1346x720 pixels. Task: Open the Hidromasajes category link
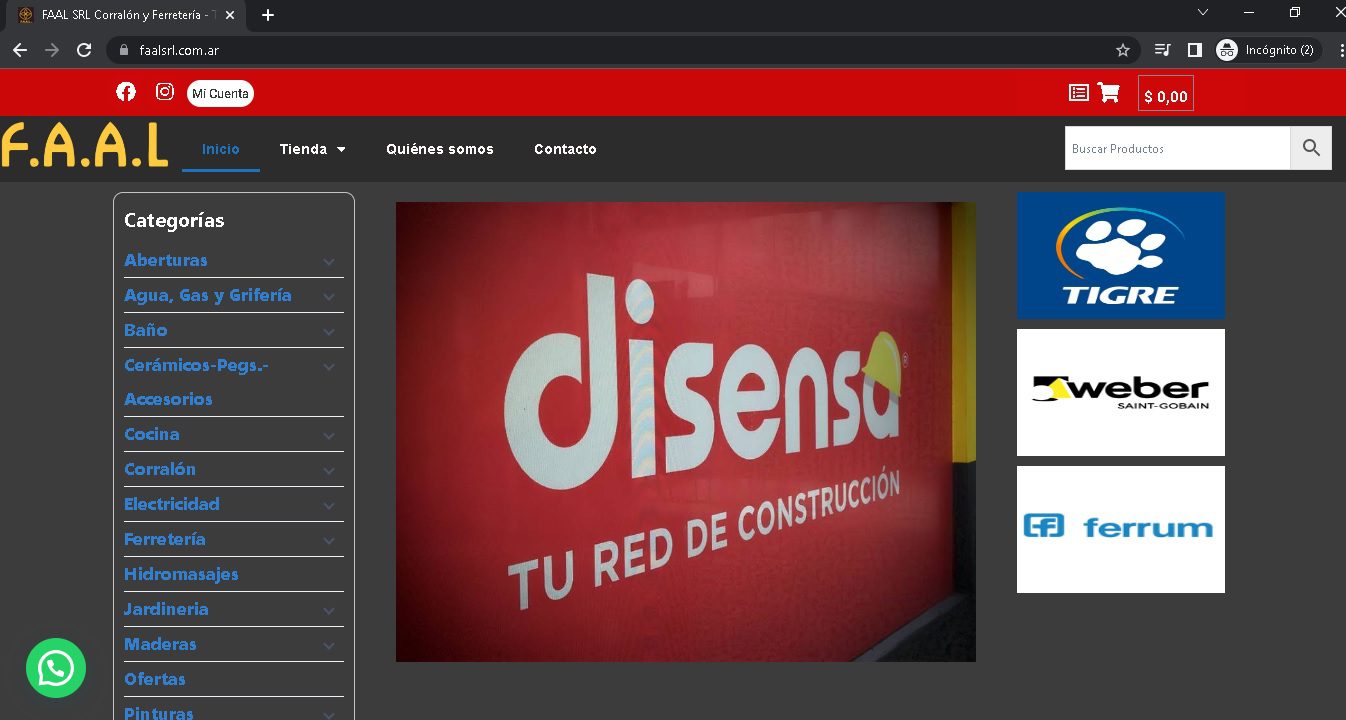click(181, 574)
